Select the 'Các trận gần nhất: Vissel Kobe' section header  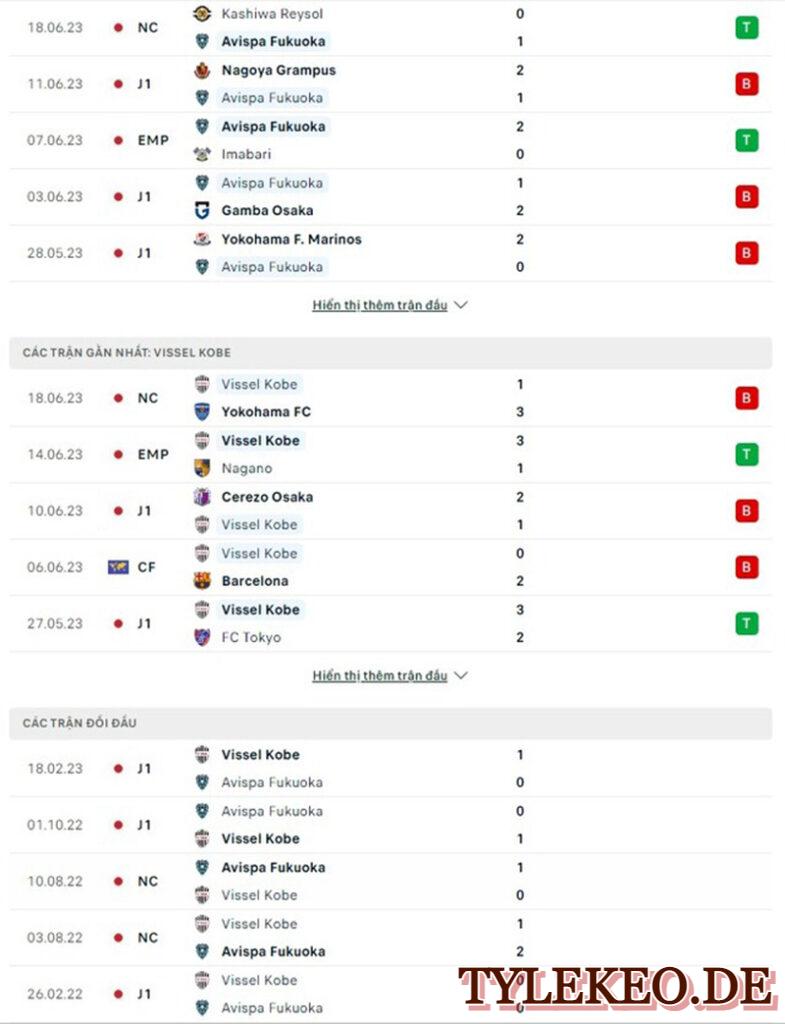point(391,353)
